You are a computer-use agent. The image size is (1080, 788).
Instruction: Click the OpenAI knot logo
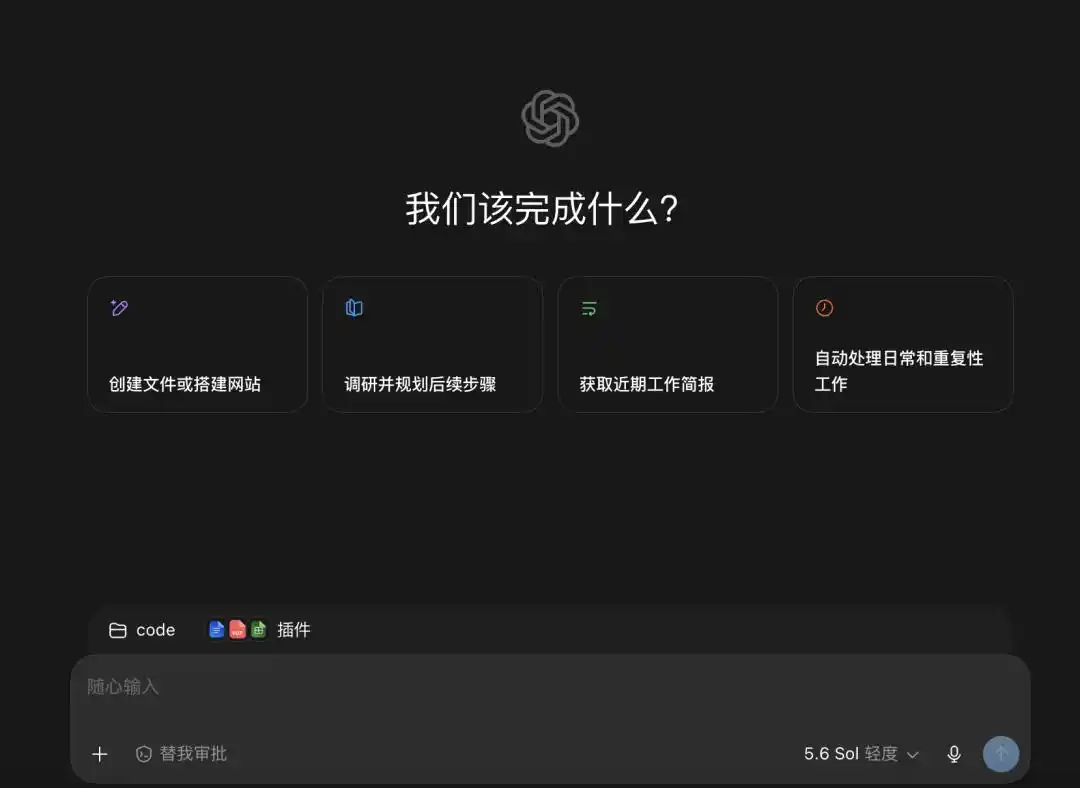pos(550,118)
